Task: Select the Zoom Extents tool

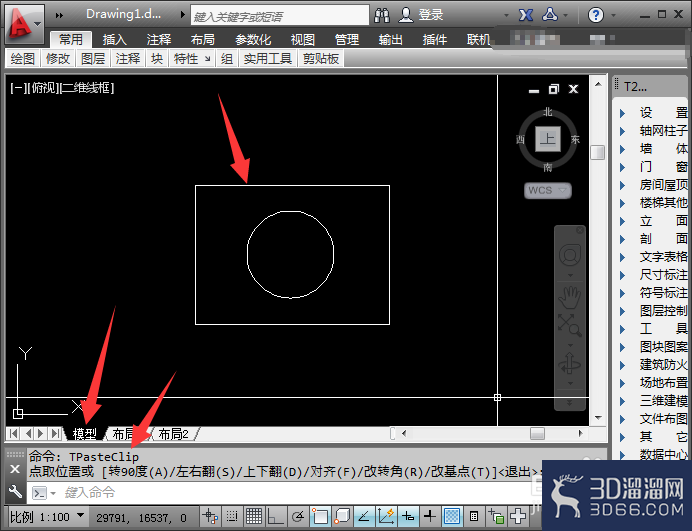Action: coord(570,325)
